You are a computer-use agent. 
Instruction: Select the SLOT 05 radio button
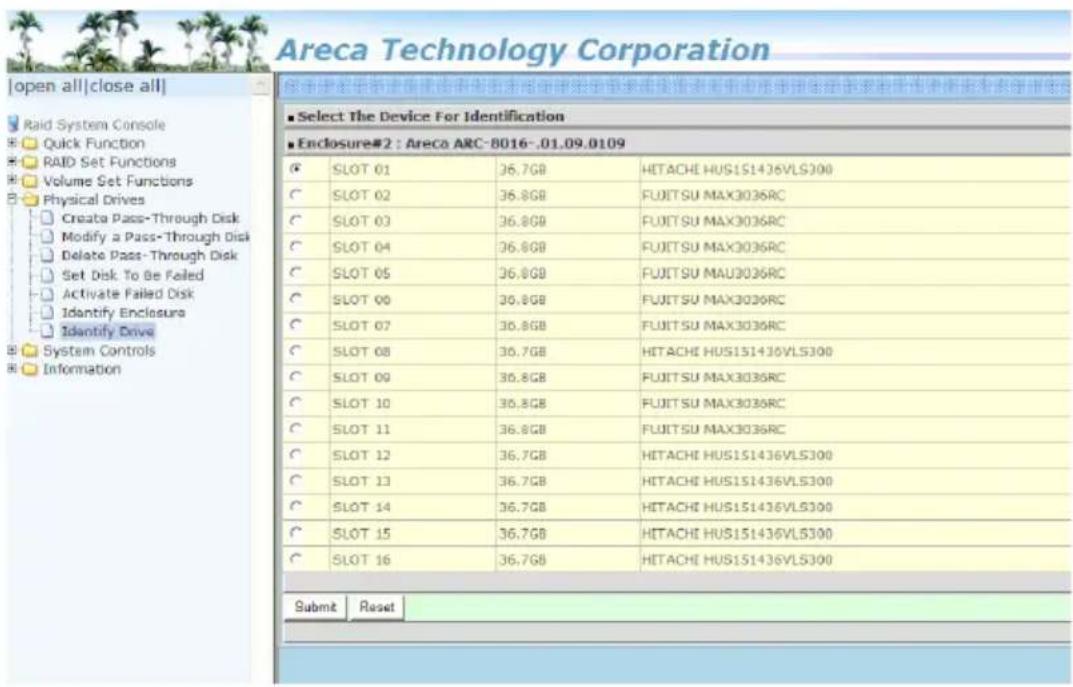point(296,272)
